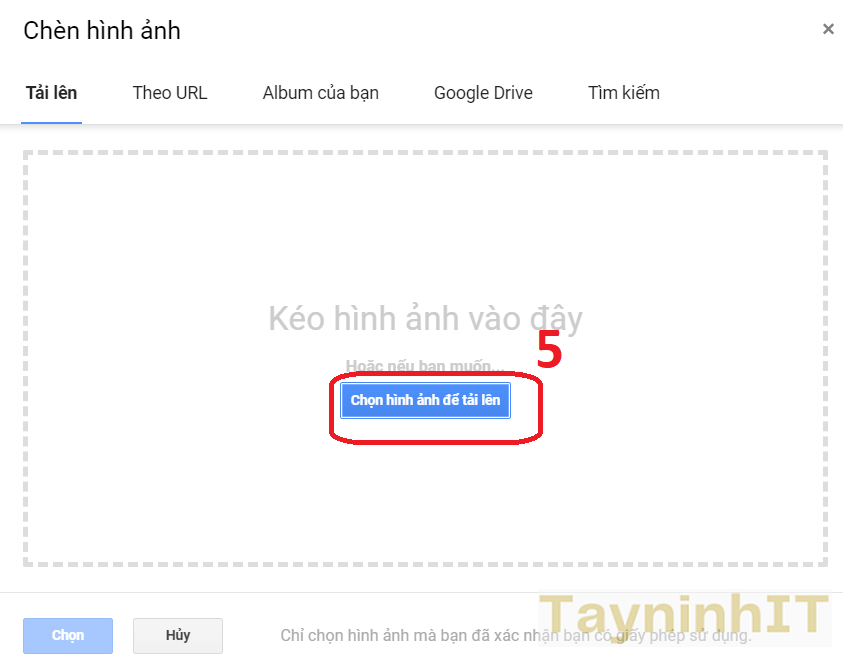The width and height of the screenshot is (847, 672).
Task: Go to the Google Drive tab
Action: click(x=483, y=93)
